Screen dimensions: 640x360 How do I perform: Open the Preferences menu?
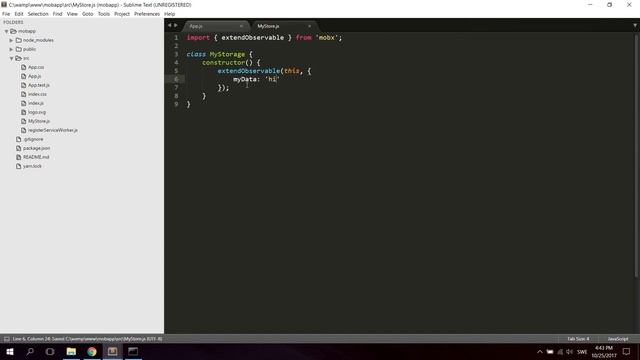[x=147, y=14]
